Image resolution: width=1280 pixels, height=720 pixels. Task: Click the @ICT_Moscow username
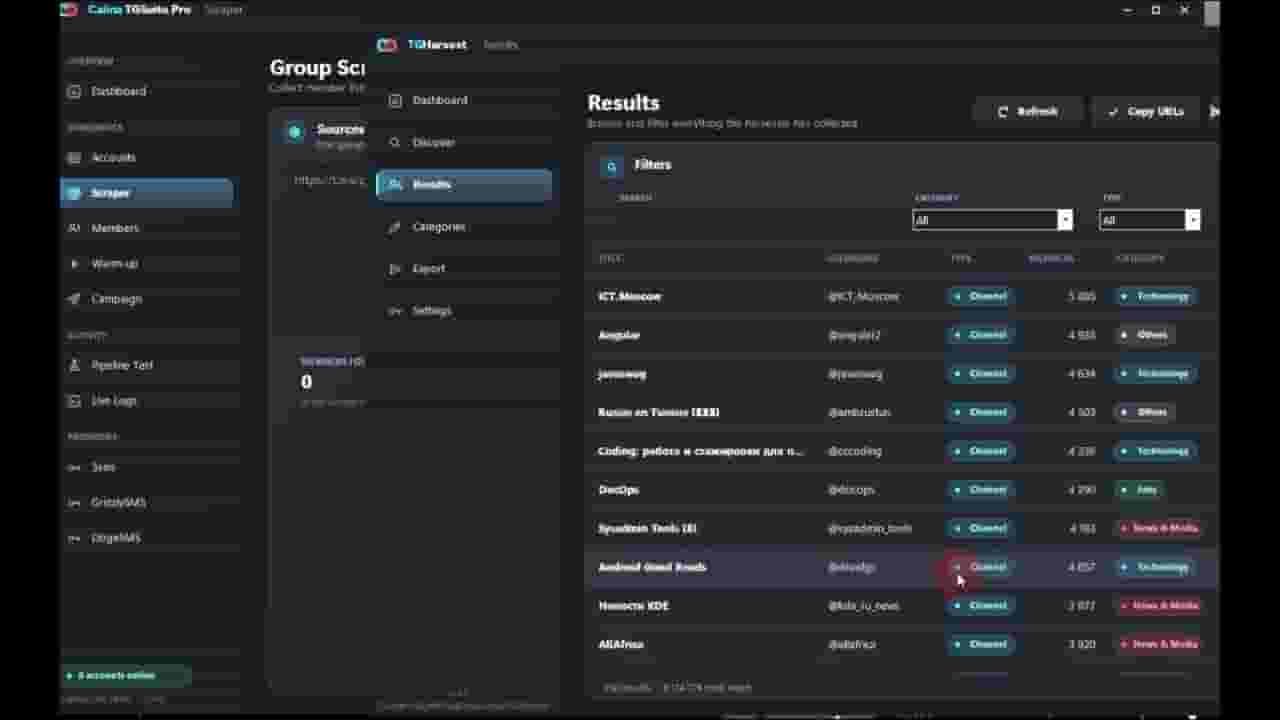[863, 297]
